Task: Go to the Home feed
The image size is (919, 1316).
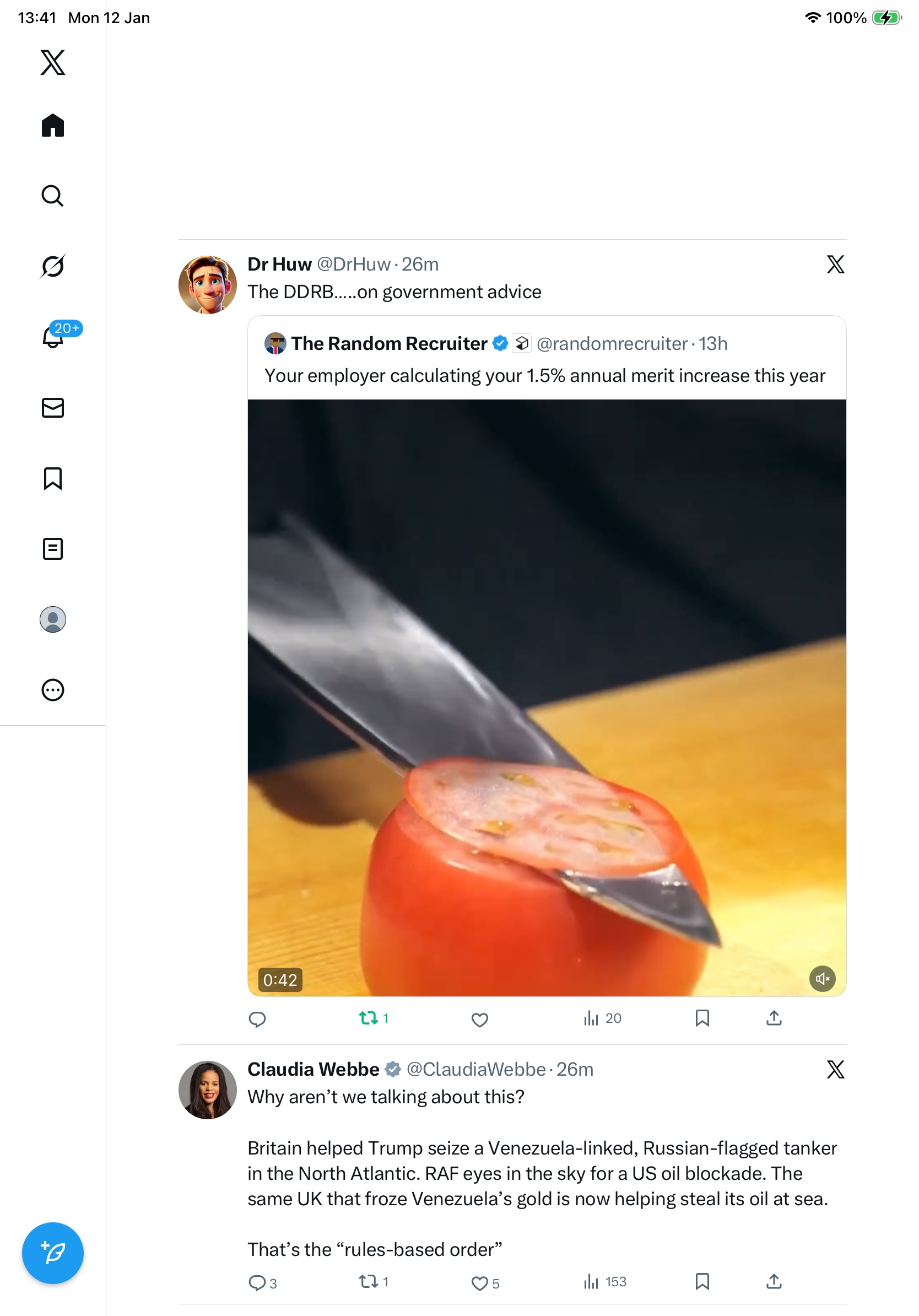Action: 53,126
